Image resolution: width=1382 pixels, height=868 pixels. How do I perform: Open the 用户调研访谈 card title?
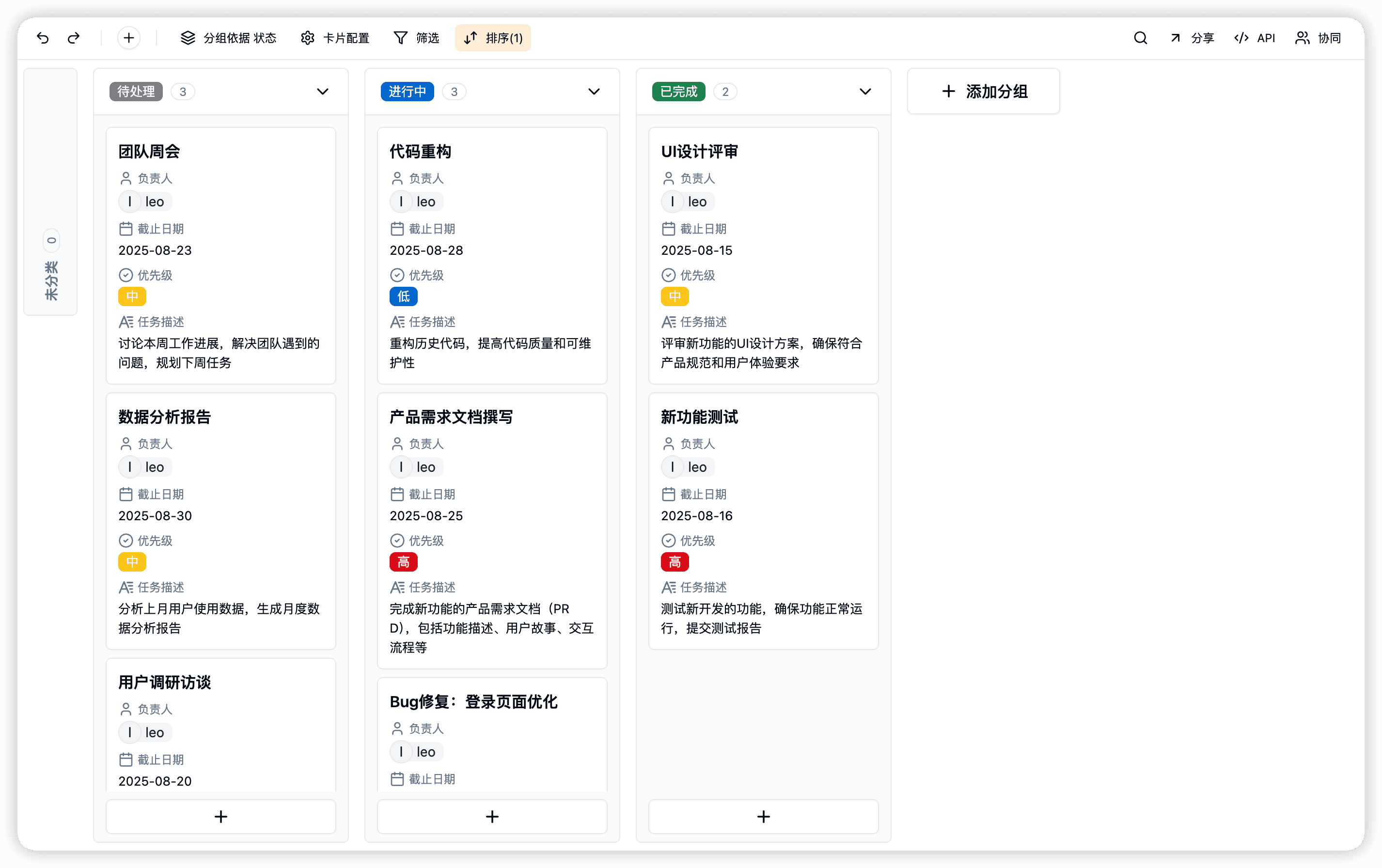pyautogui.click(x=165, y=682)
